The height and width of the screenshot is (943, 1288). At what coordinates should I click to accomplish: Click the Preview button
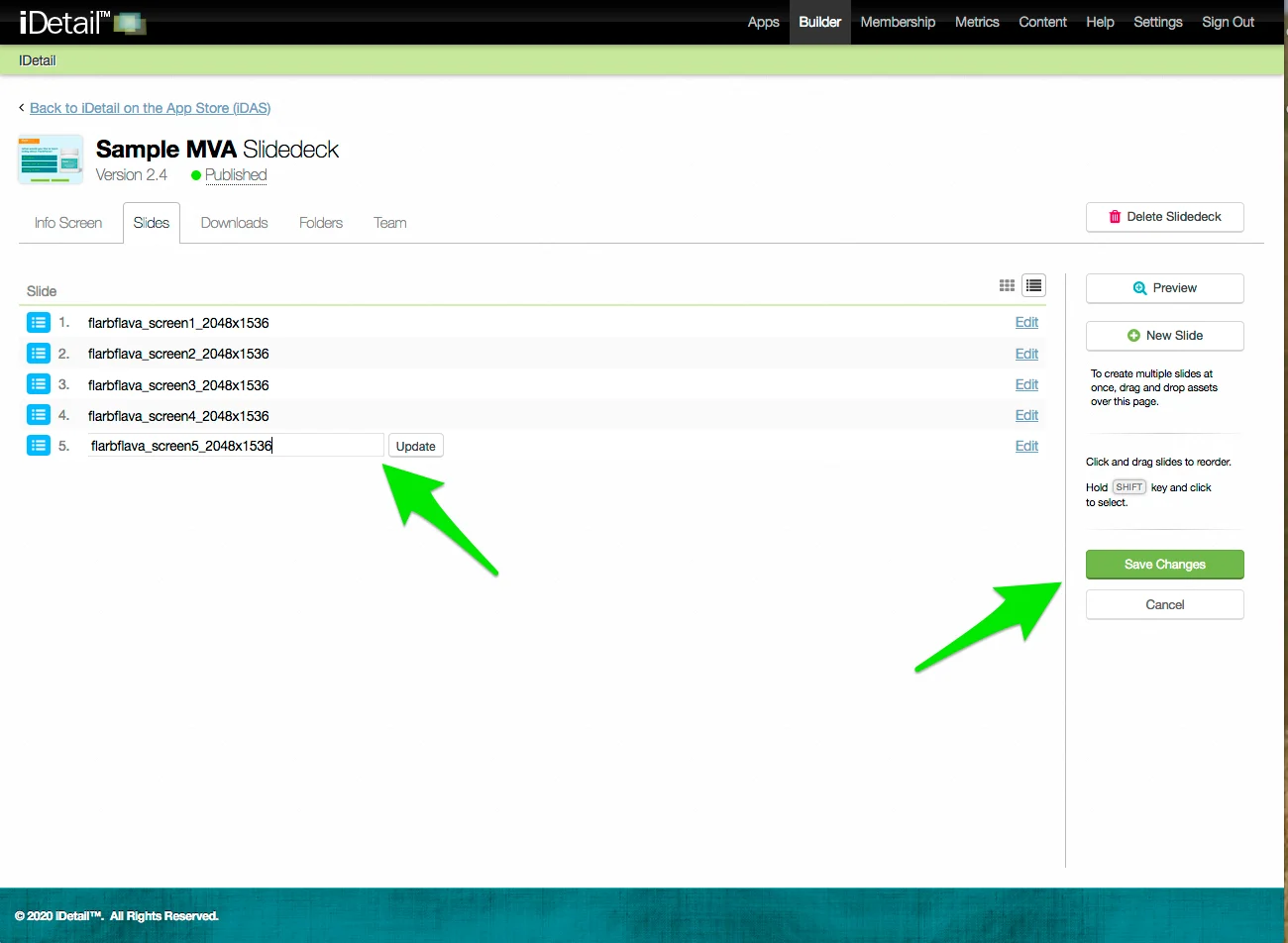[1165, 288]
